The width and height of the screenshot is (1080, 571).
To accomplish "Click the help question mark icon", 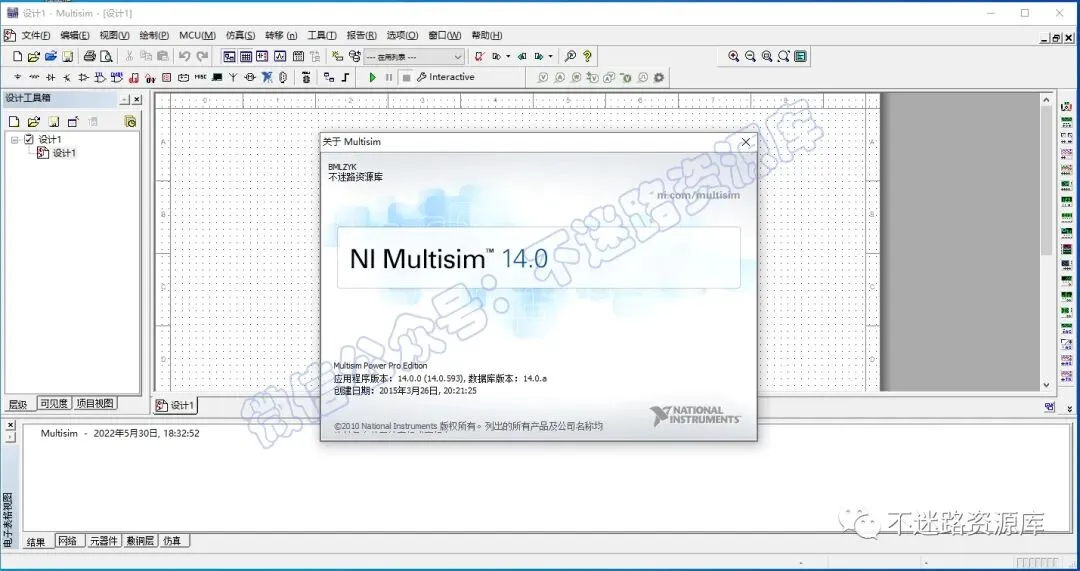I will [x=587, y=56].
